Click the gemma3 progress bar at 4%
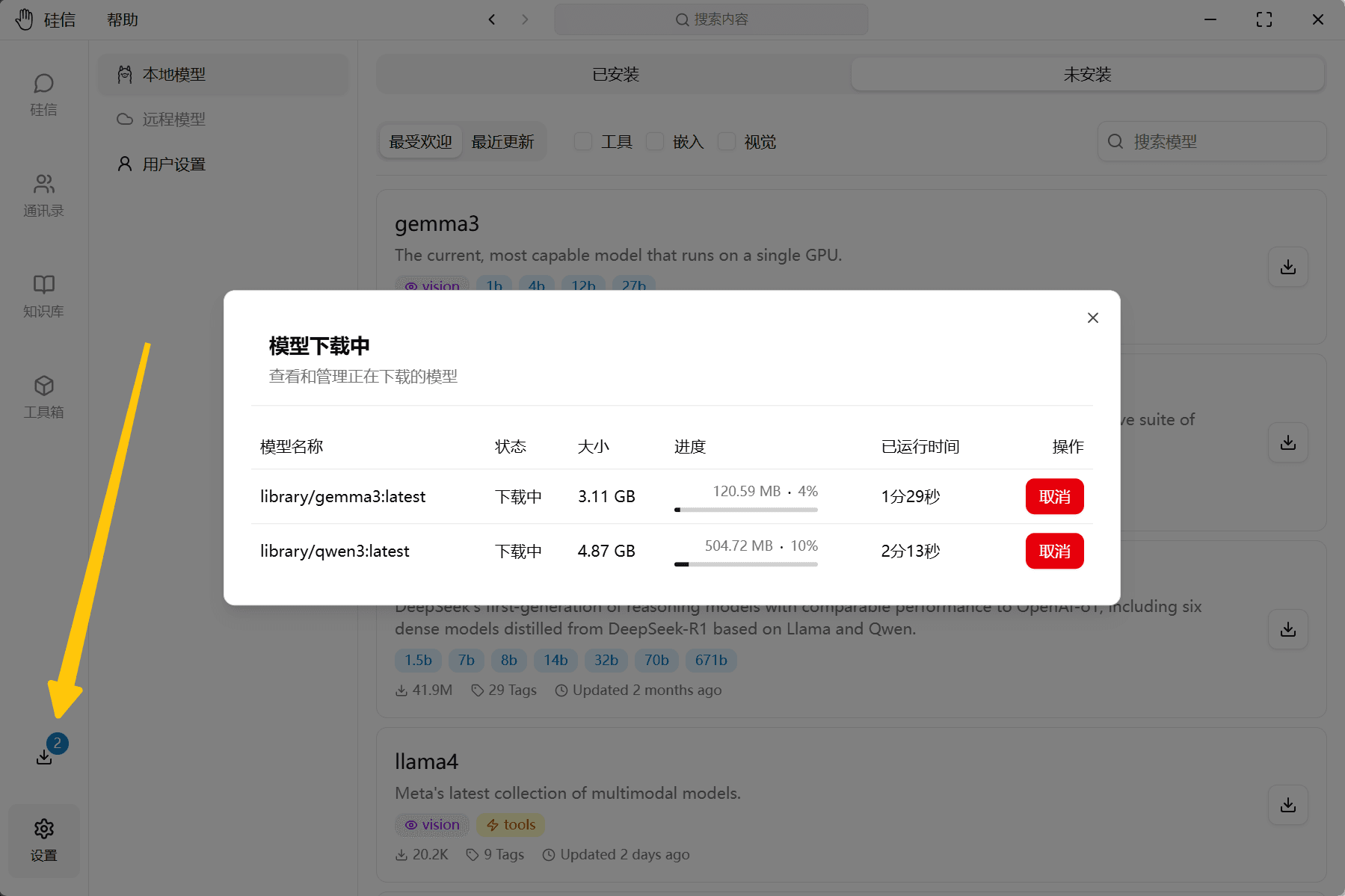 click(x=746, y=510)
